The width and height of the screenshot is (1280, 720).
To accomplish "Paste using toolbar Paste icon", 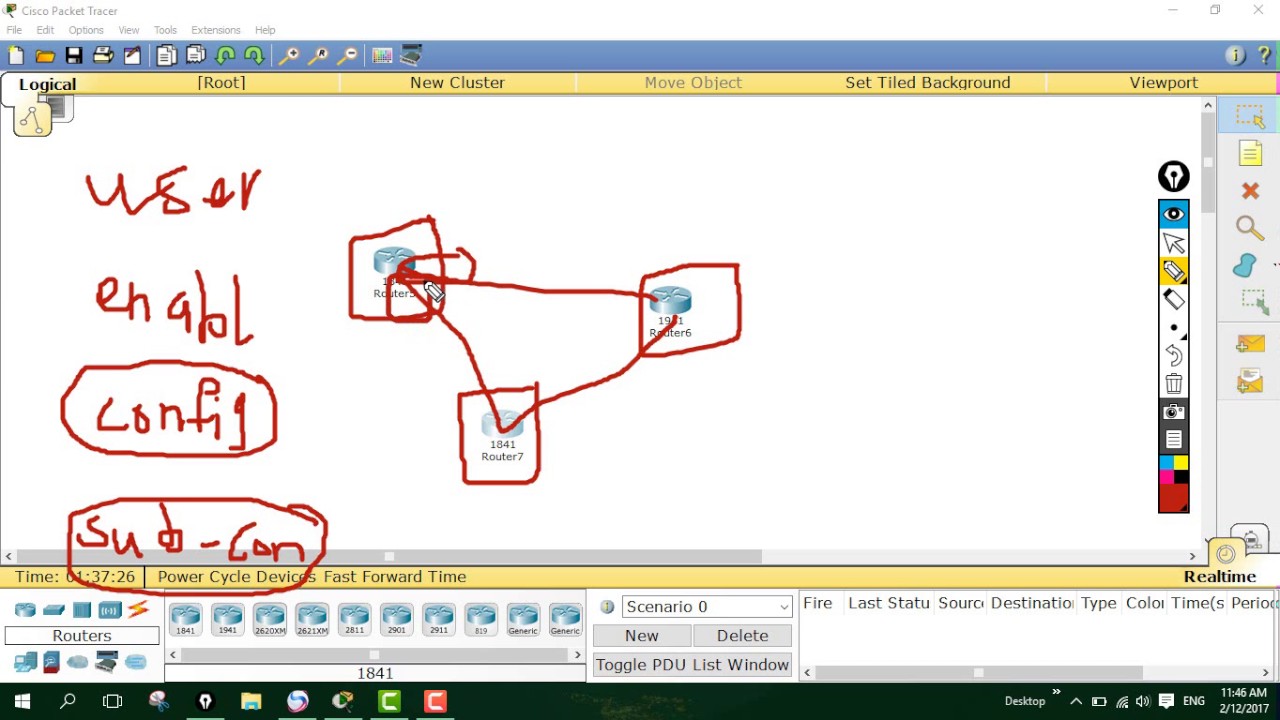I will pyautogui.click(x=196, y=56).
